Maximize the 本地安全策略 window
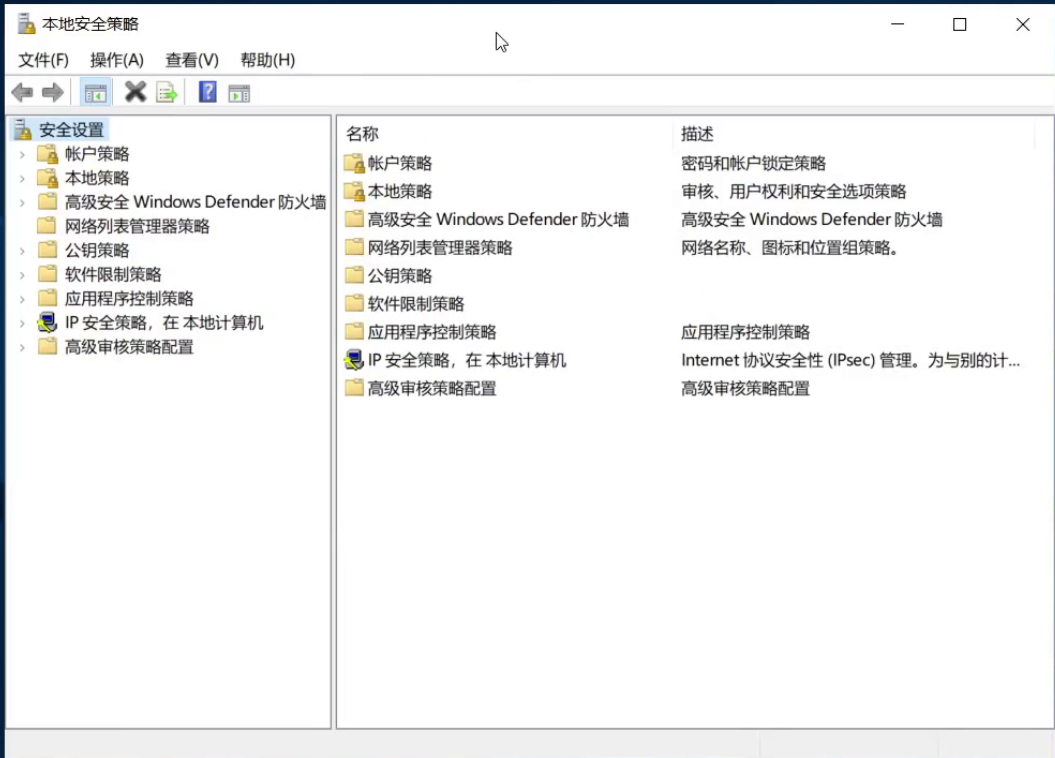This screenshot has width=1055, height=758. coord(959,24)
